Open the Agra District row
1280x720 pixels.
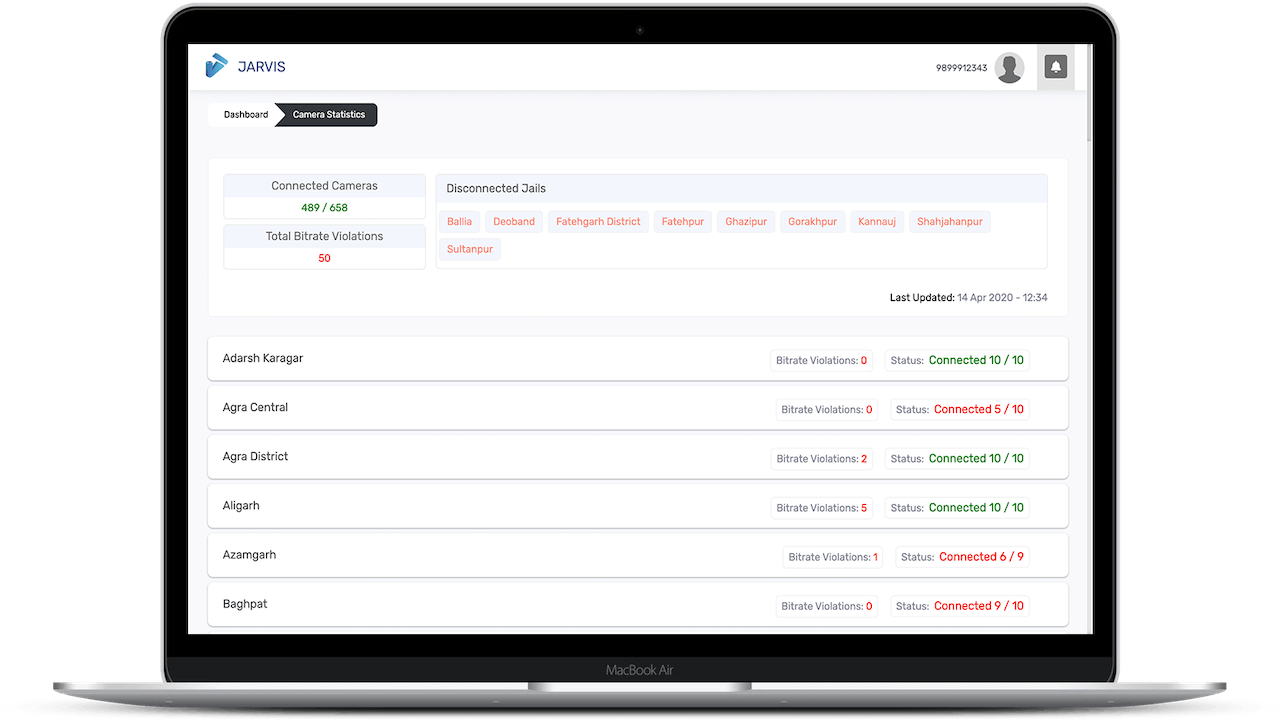click(638, 457)
